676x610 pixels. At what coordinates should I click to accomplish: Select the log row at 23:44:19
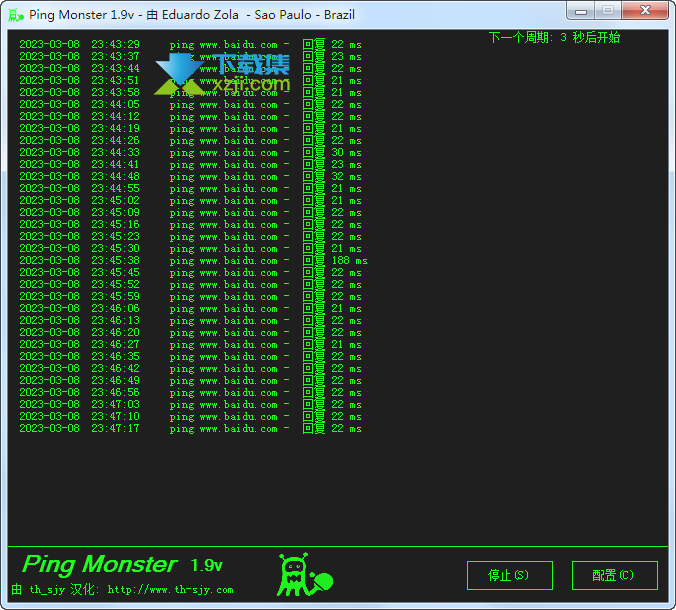tap(190, 128)
